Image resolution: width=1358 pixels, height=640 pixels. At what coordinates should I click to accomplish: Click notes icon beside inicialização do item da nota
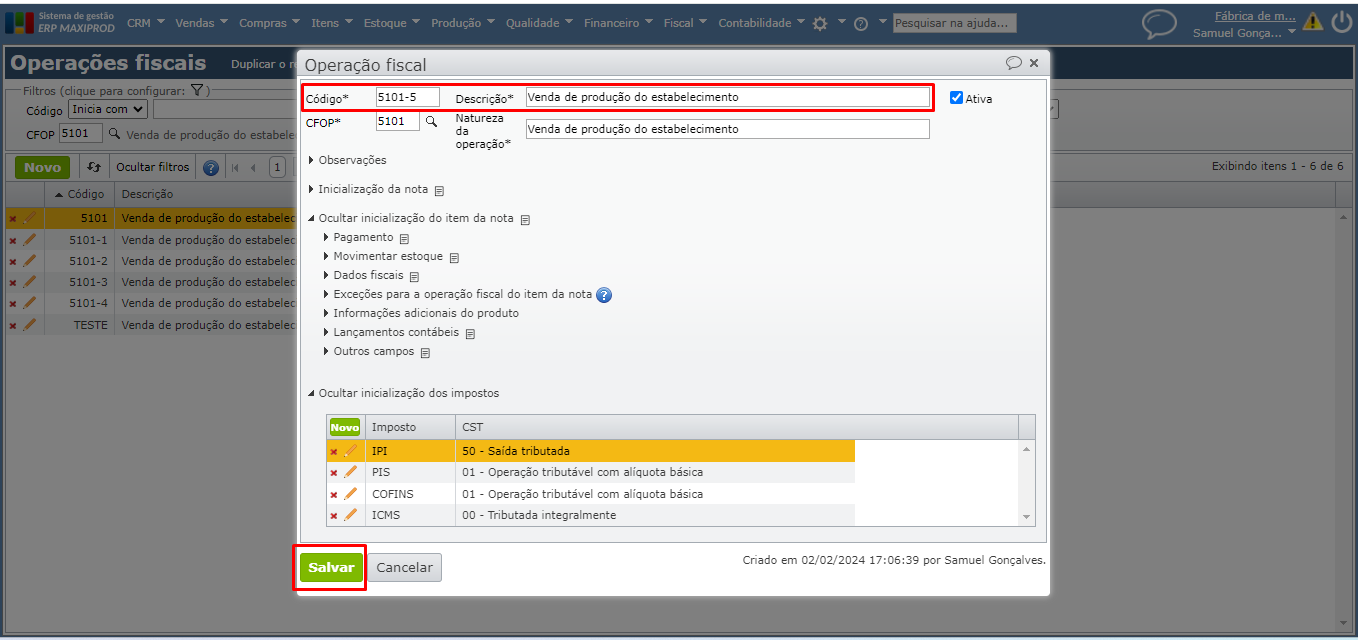525,219
